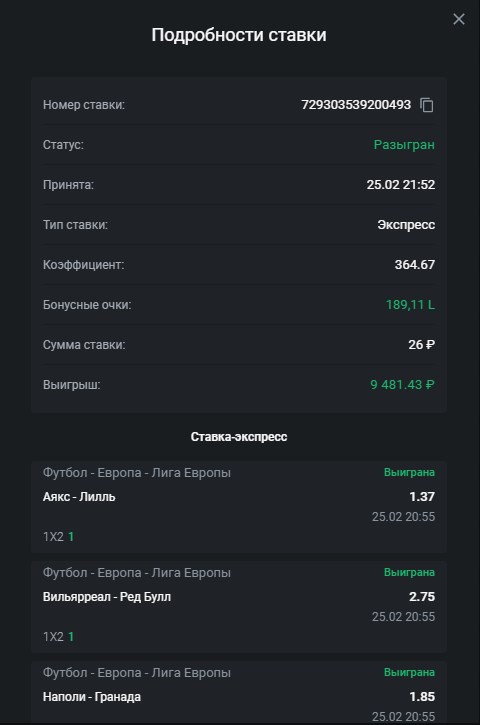Click the bet amount 26 ₽
Screen dimensions: 480x725
421,344
